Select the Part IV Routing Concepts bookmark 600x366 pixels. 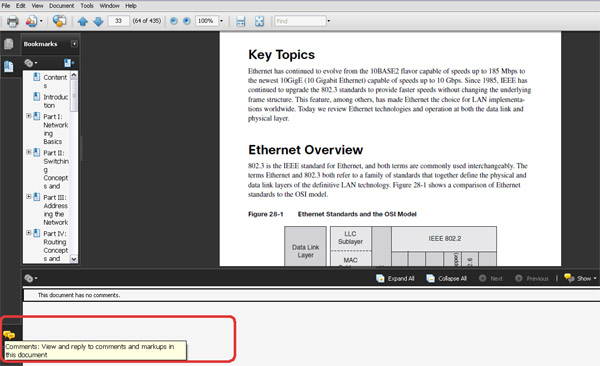[55, 246]
